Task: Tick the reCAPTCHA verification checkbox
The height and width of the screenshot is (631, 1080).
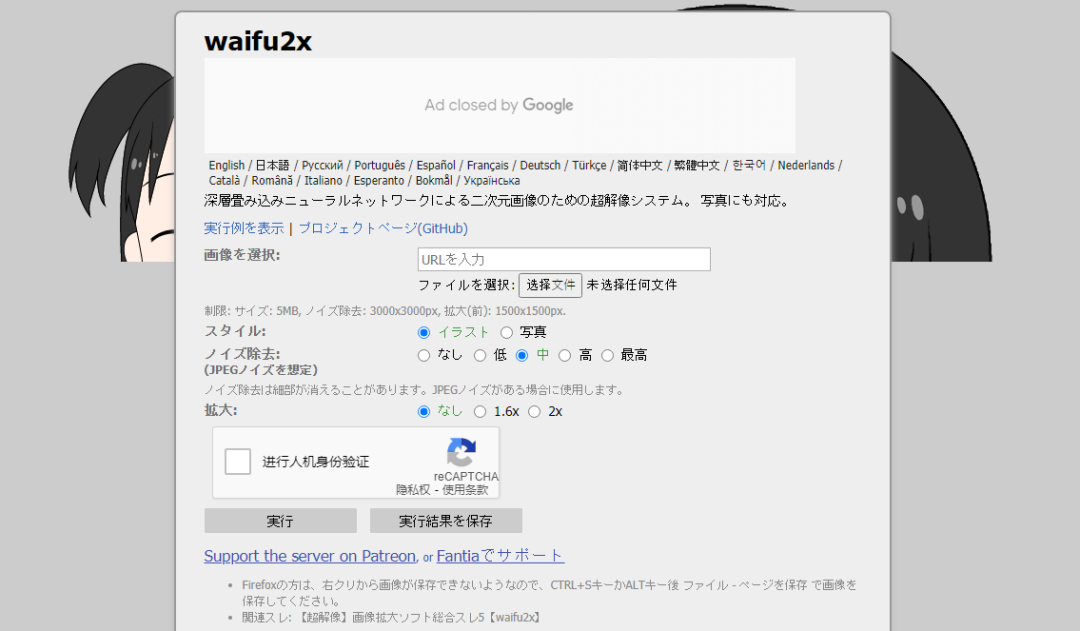Action: coord(238,462)
